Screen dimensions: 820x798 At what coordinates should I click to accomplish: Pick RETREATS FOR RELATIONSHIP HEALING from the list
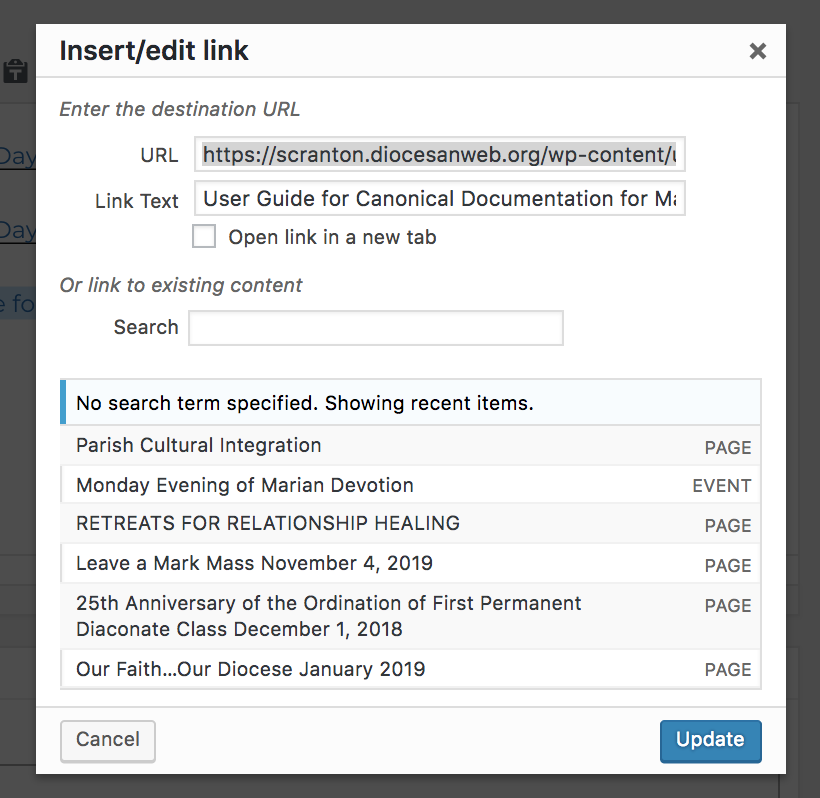(268, 523)
